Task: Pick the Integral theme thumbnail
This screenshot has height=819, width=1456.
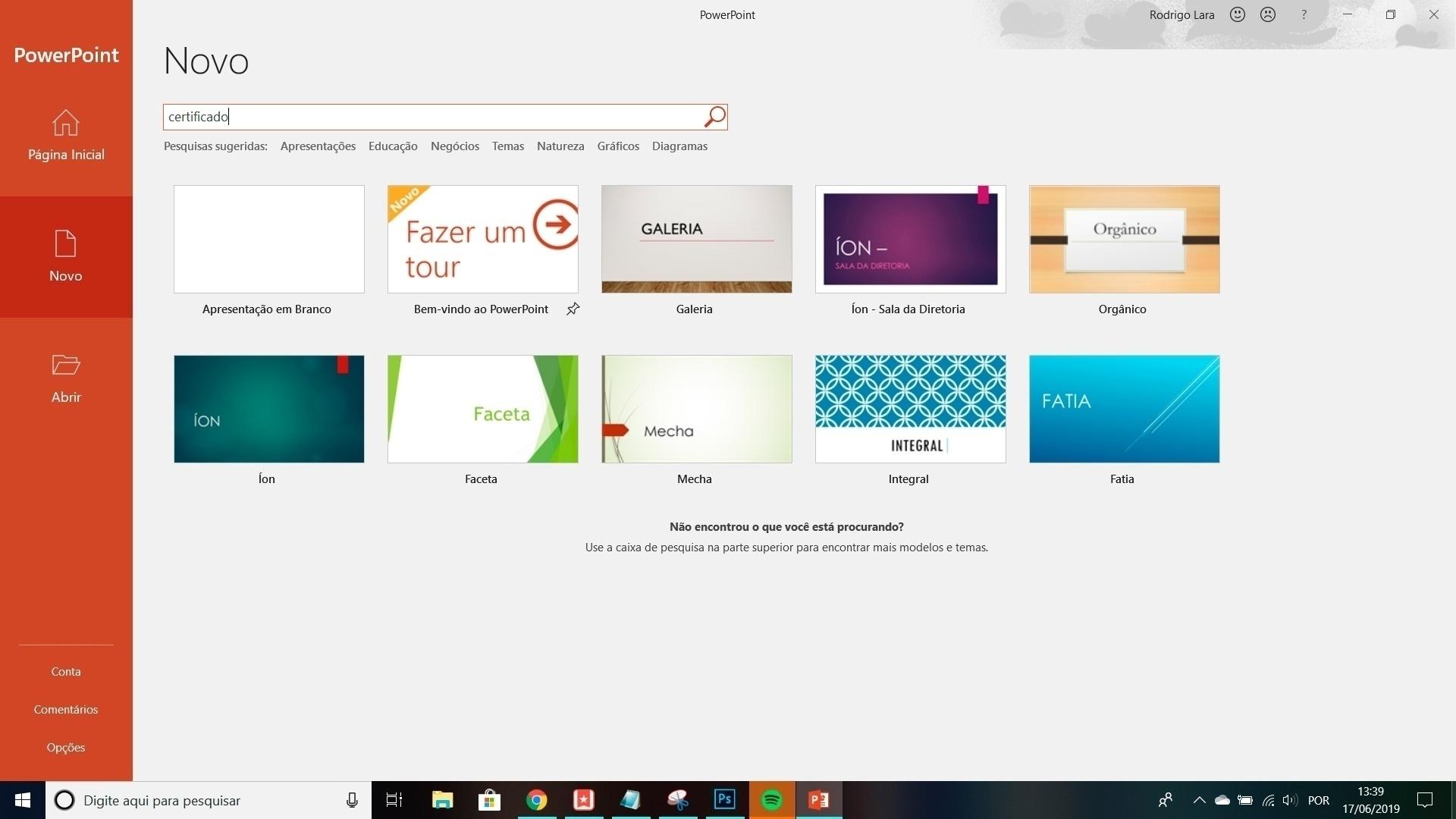Action: (910, 409)
